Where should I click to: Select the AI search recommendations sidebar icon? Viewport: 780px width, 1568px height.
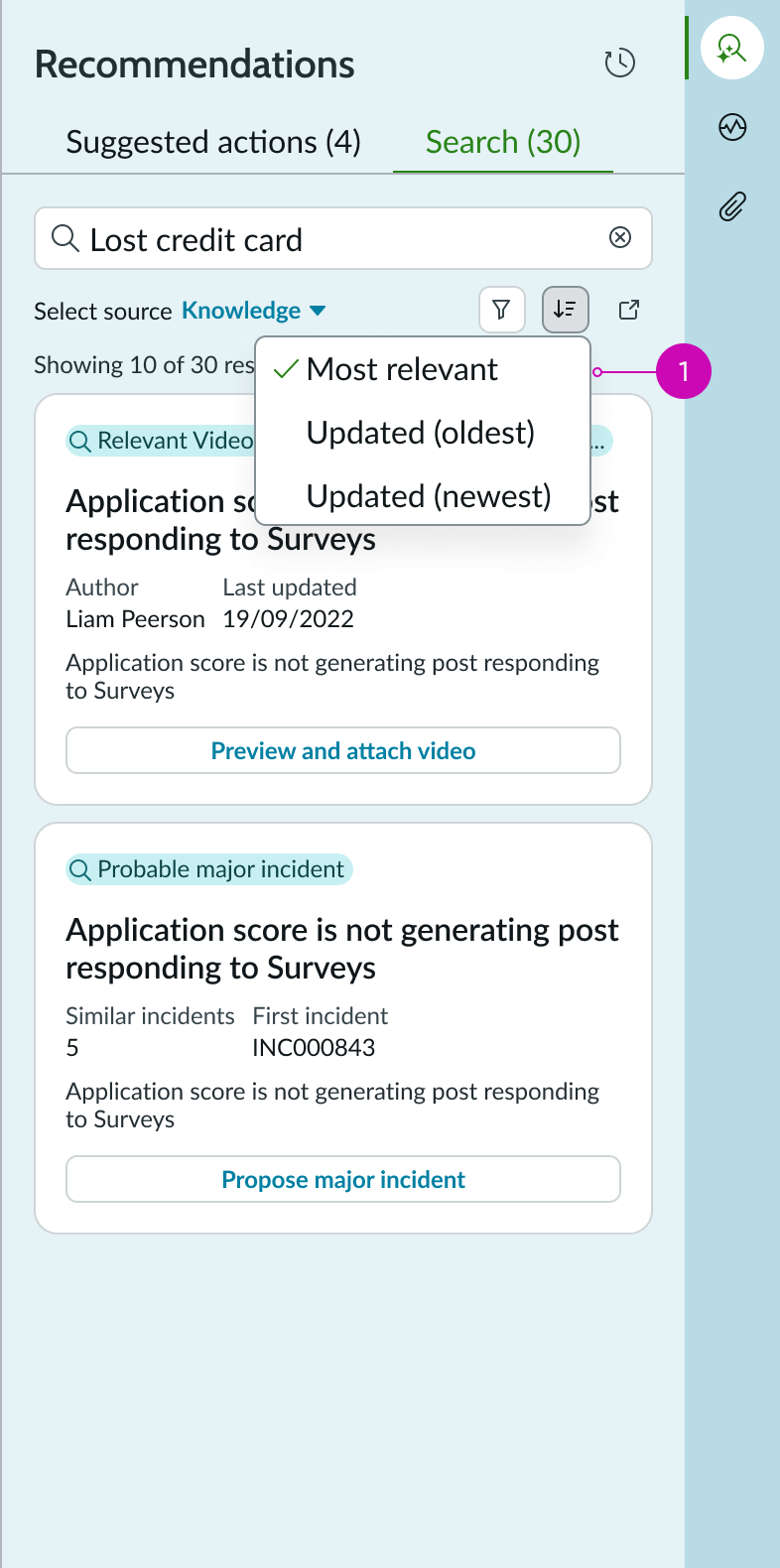pyautogui.click(x=731, y=47)
